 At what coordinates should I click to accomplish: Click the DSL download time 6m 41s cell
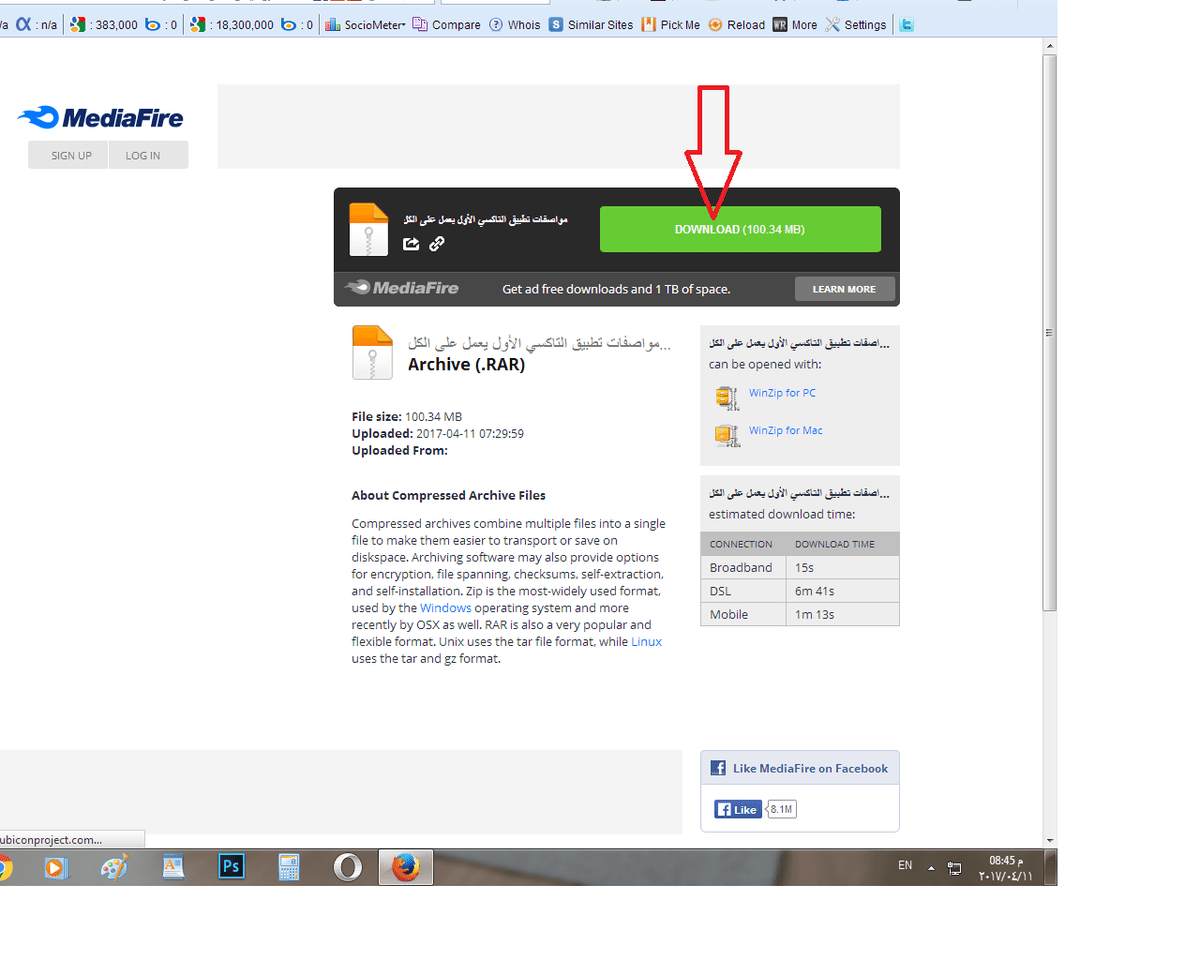click(x=843, y=591)
